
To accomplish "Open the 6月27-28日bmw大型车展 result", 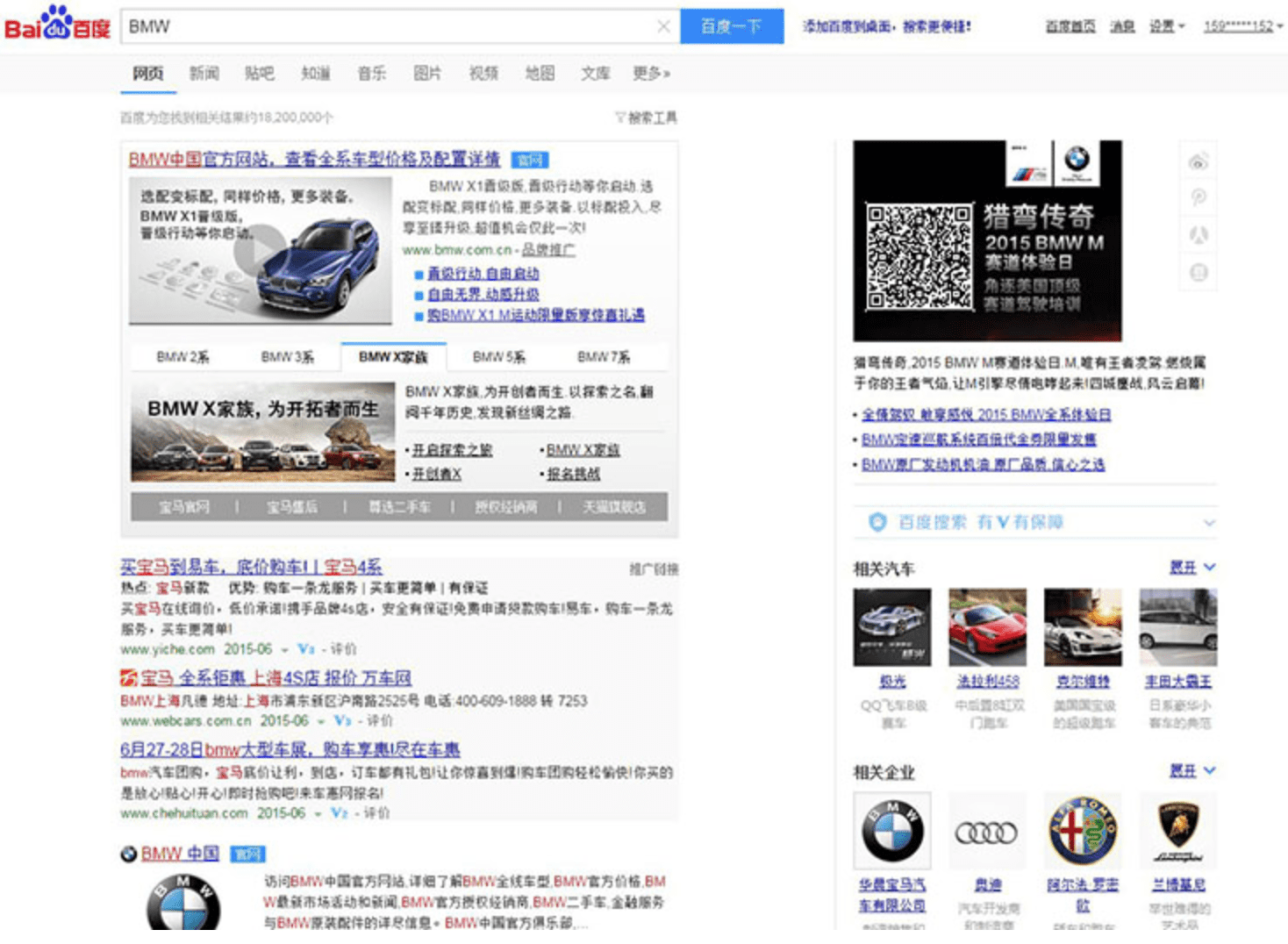I will pos(290,750).
